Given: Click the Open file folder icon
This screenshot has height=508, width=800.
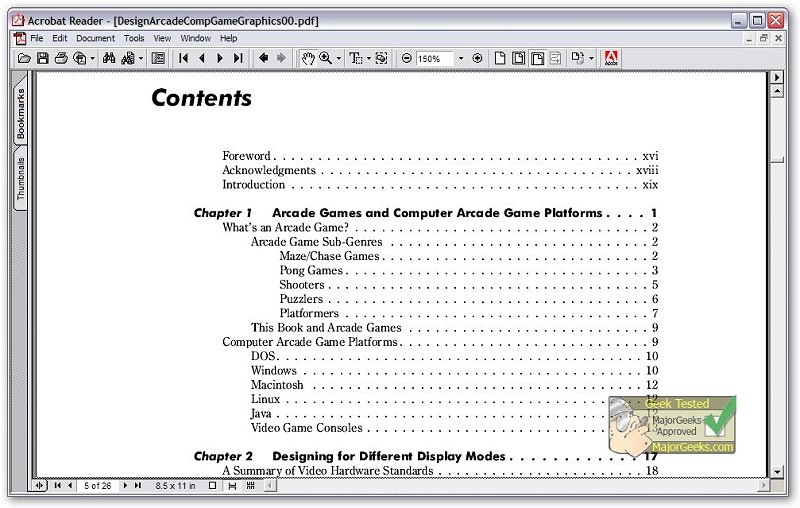Looking at the screenshot, I should click(x=24, y=58).
